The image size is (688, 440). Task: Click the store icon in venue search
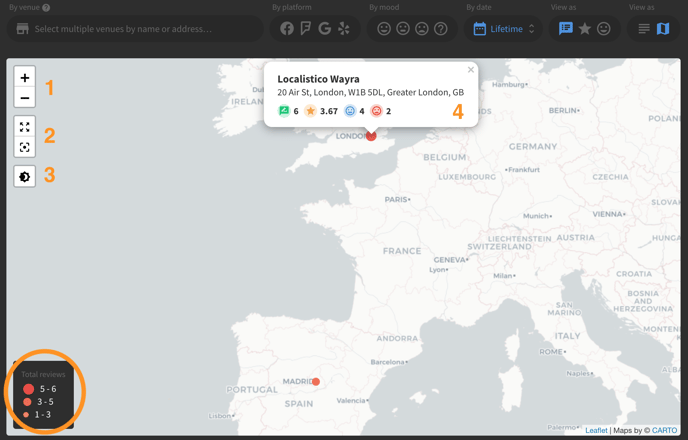(x=22, y=29)
